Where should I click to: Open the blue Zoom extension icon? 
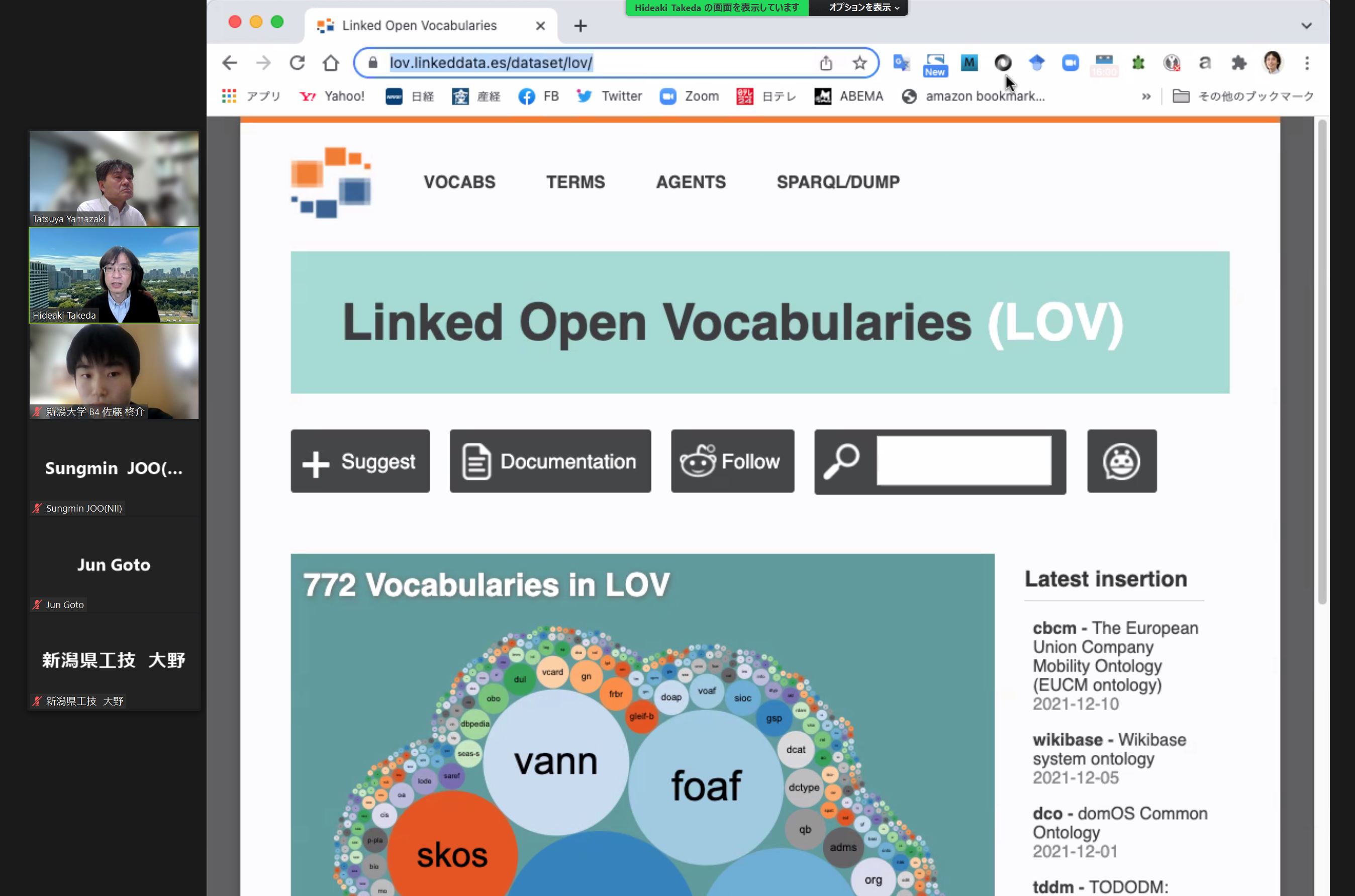tap(1071, 63)
